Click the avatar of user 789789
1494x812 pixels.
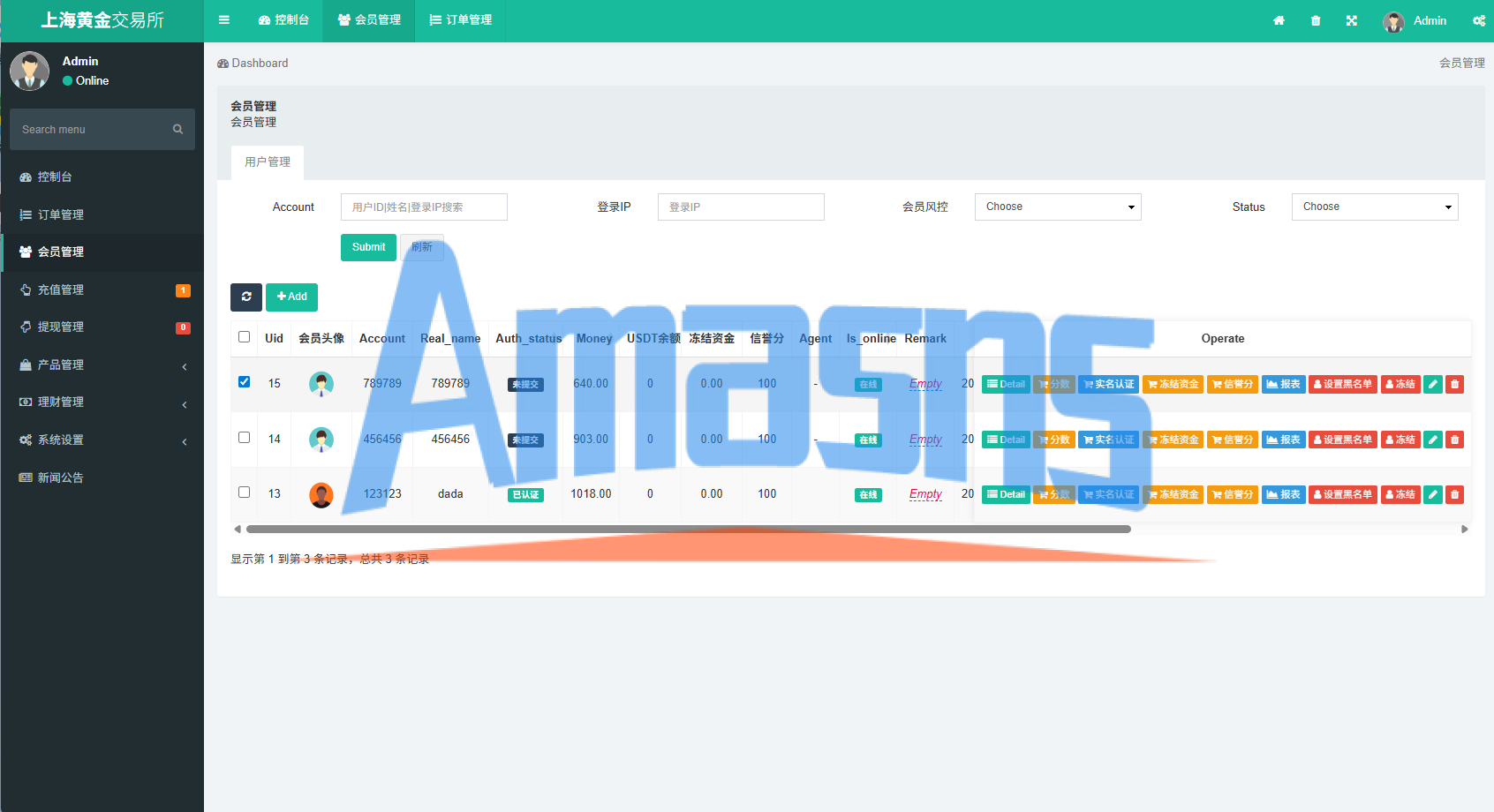321,384
